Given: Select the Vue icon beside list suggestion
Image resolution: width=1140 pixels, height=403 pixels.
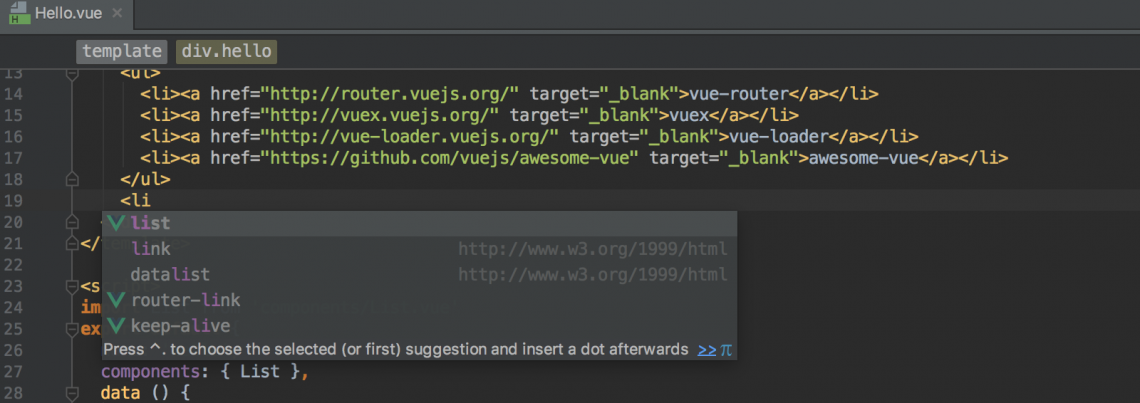Looking at the screenshot, I should coord(116,223).
